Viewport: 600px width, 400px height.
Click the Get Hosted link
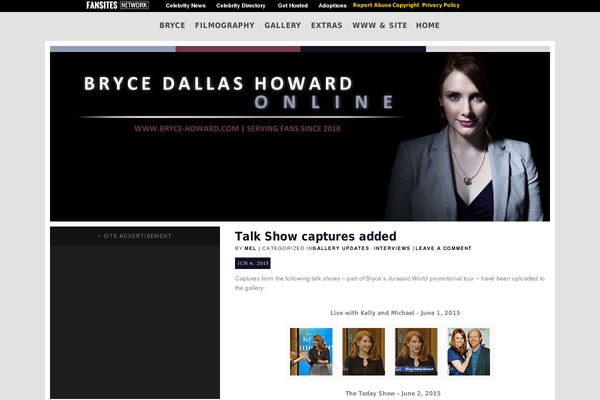(x=293, y=6)
